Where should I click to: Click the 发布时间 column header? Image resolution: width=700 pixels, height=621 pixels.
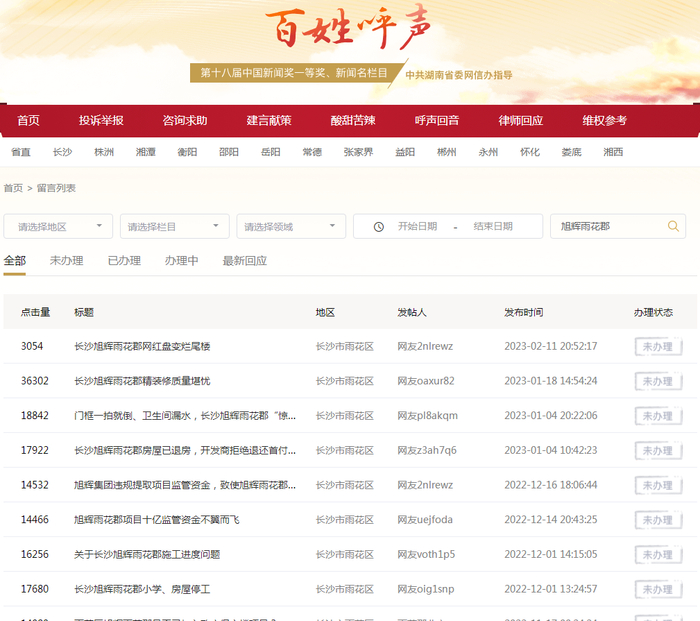(524, 312)
